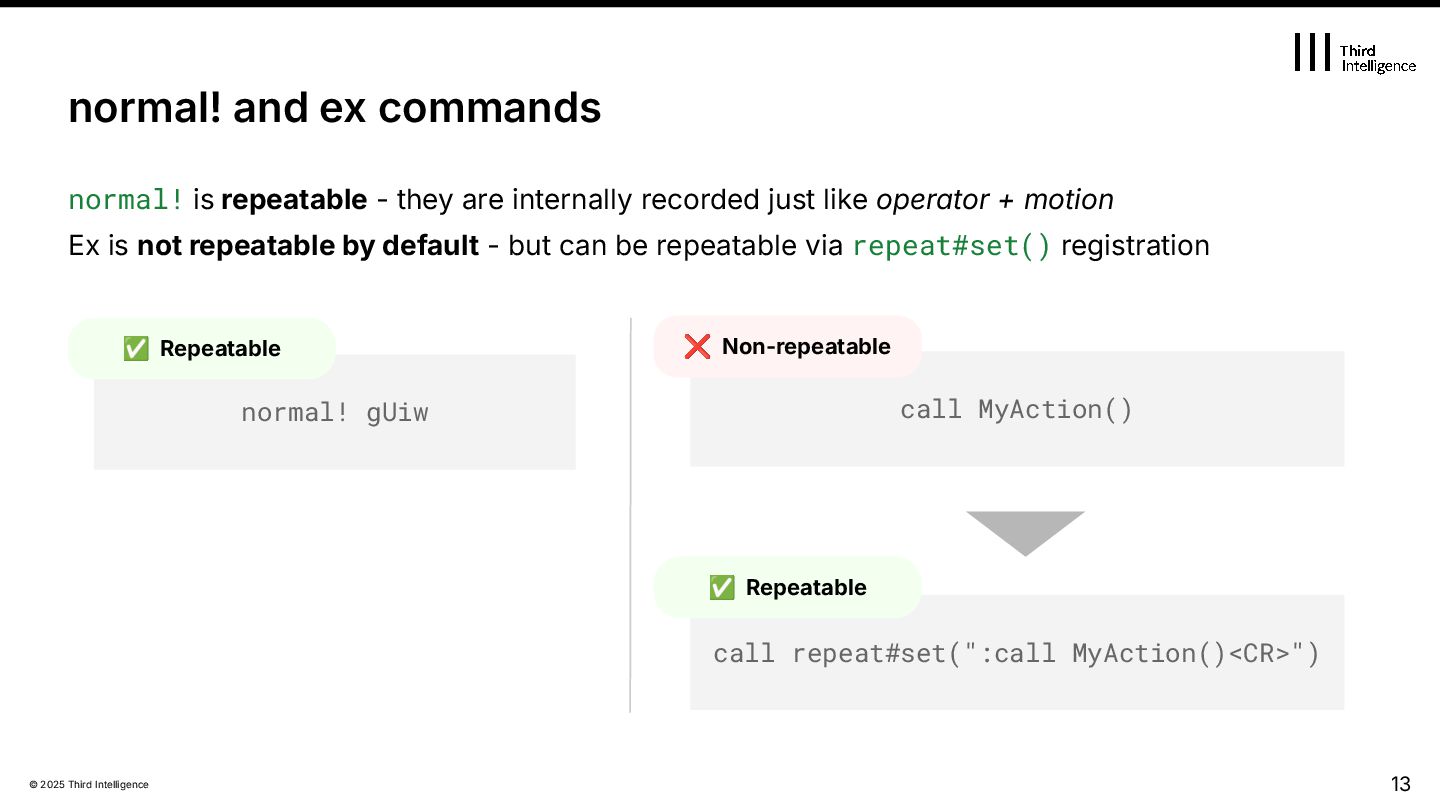Click the lower-right "Repeatable" badge label
Screen dimensions: 1440x810
coord(805,587)
